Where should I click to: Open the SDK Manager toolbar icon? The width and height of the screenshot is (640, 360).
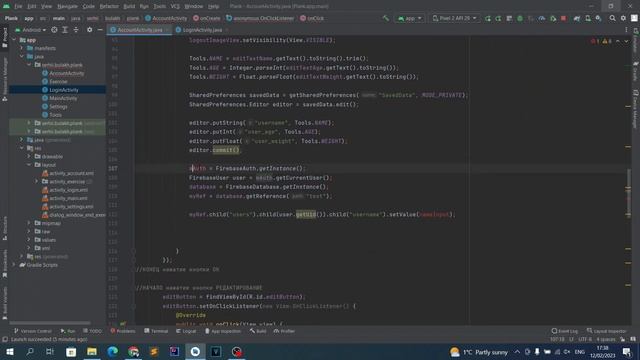pyautogui.click(x=598, y=18)
